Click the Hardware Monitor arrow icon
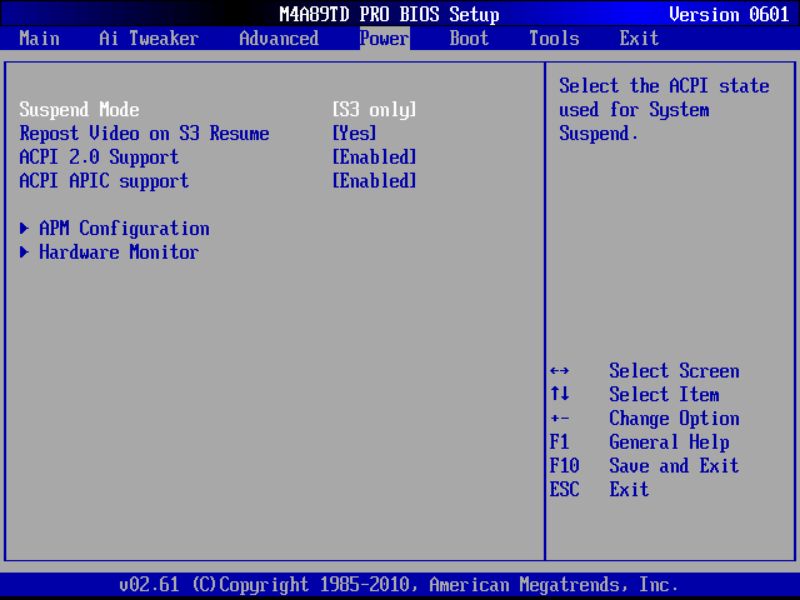The width and height of the screenshot is (800, 600). 23,252
